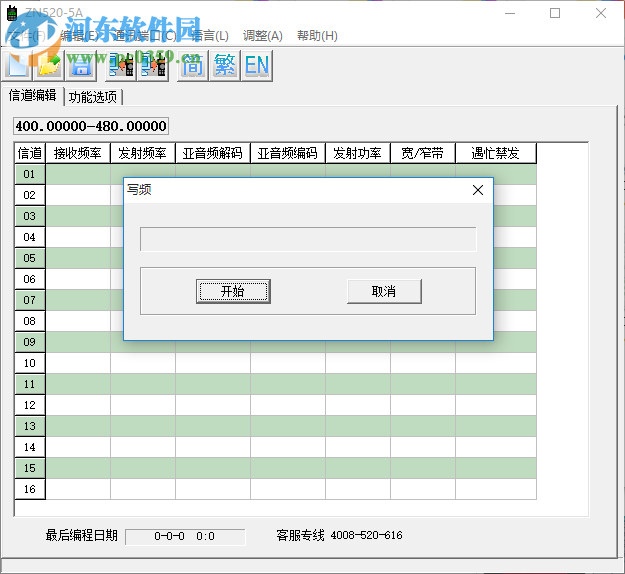This screenshot has height=574, width=625.
Task: Select channel row 16
Action: click(x=30, y=489)
